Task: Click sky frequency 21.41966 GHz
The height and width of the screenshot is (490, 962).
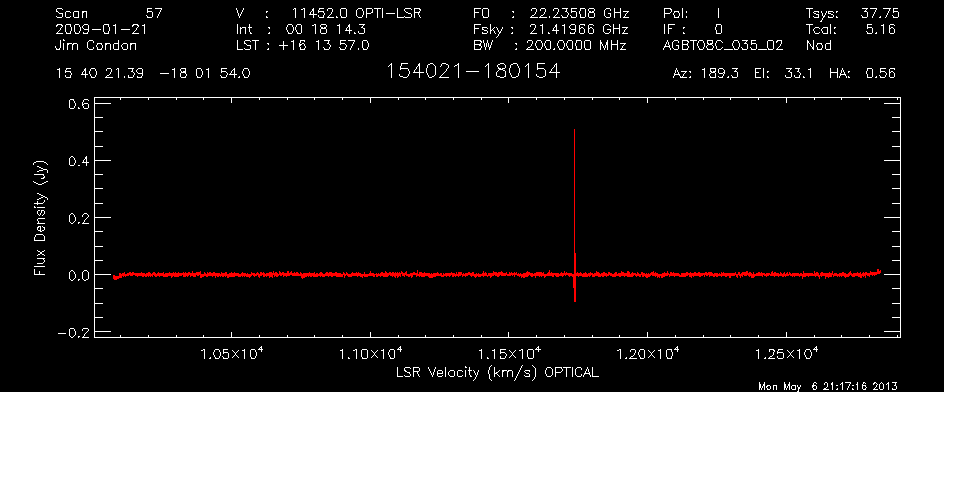Action: [579, 29]
